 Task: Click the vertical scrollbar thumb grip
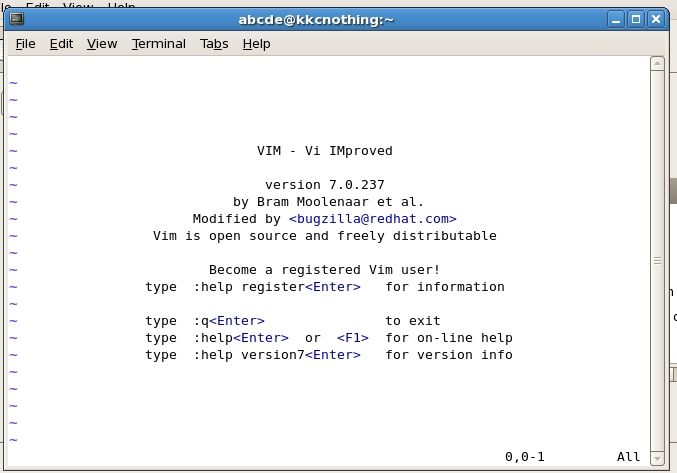pyautogui.click(x=657, y=261)
